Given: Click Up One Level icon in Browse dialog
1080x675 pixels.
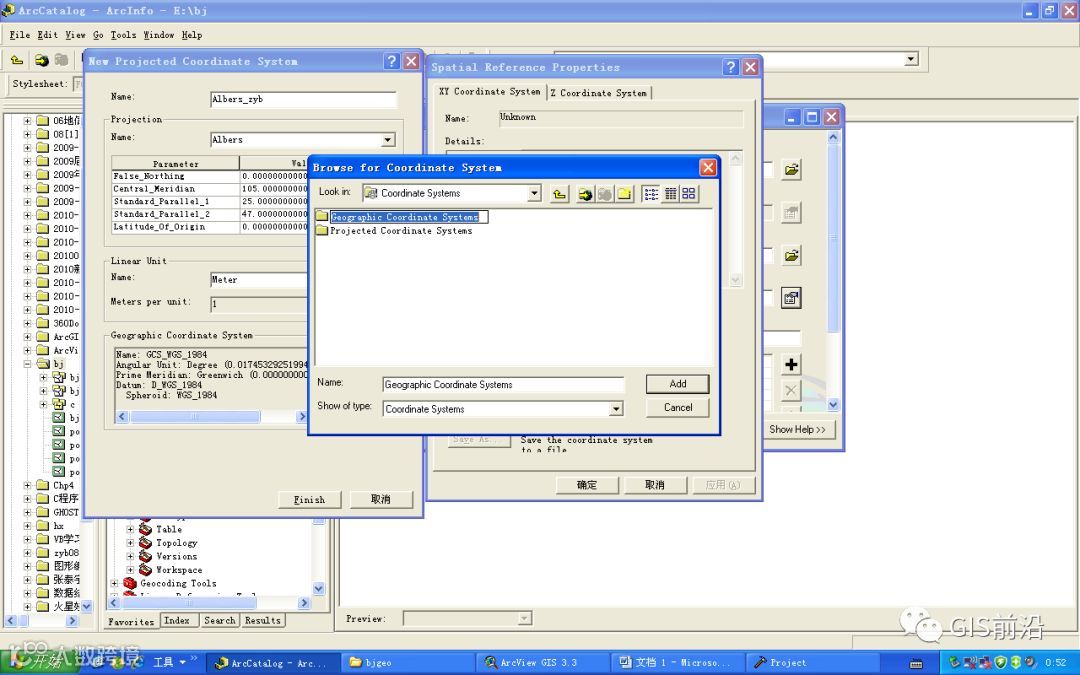Looking at the screenshot, I should tap(559, 194).
